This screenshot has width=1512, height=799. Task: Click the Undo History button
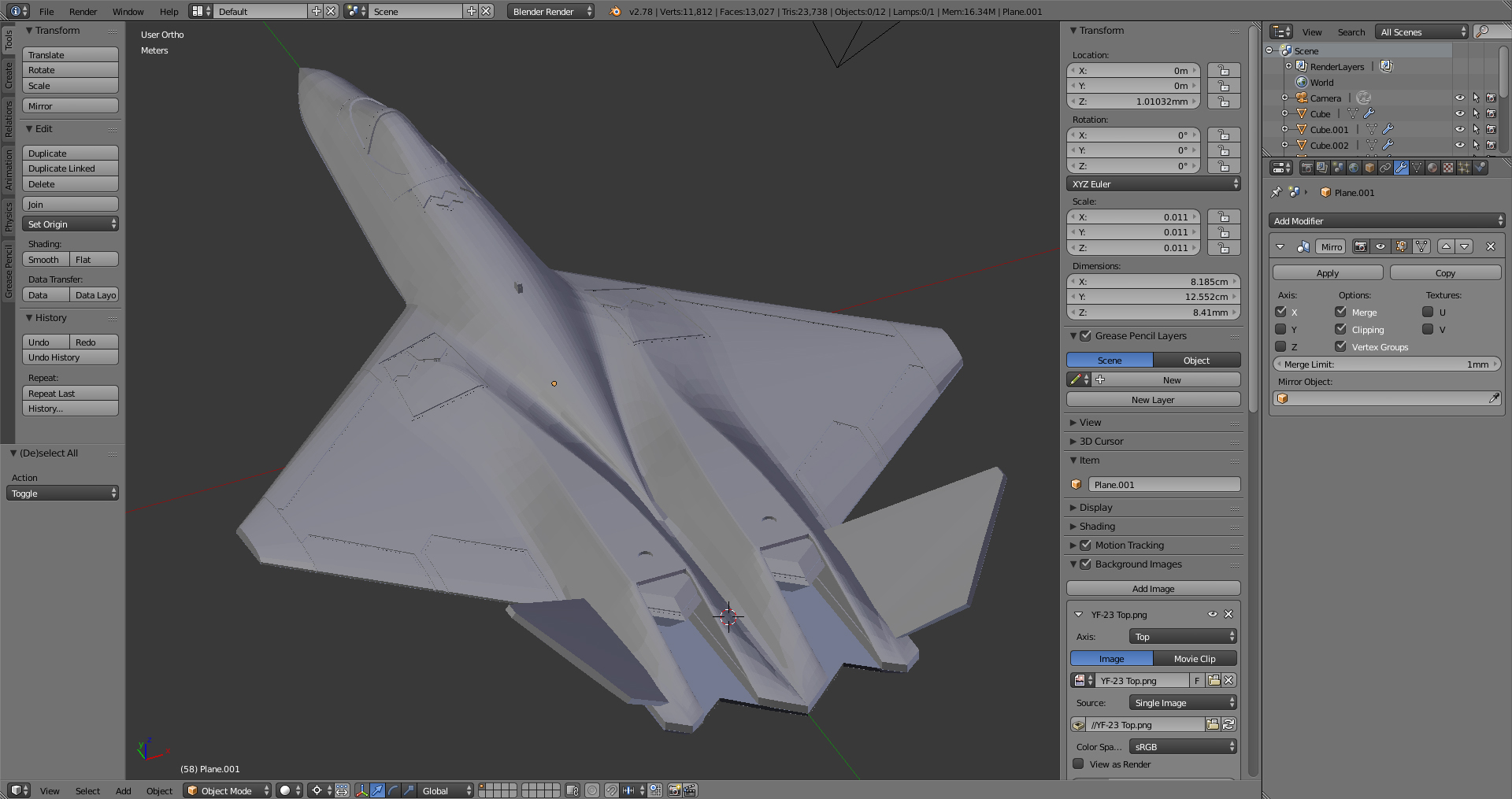pos(70,357)
